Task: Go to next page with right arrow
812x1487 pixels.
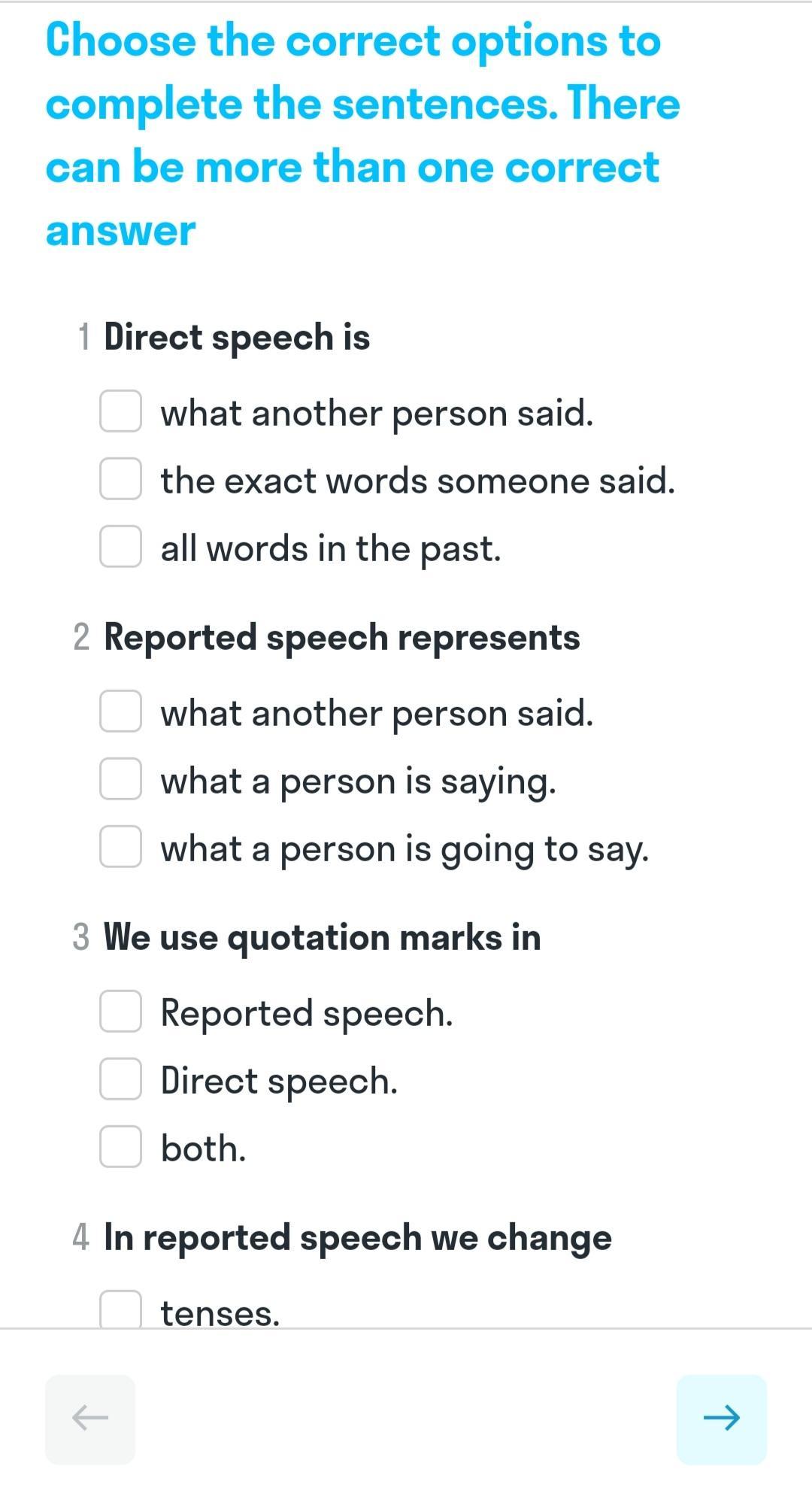Action: click(721, 1419)
